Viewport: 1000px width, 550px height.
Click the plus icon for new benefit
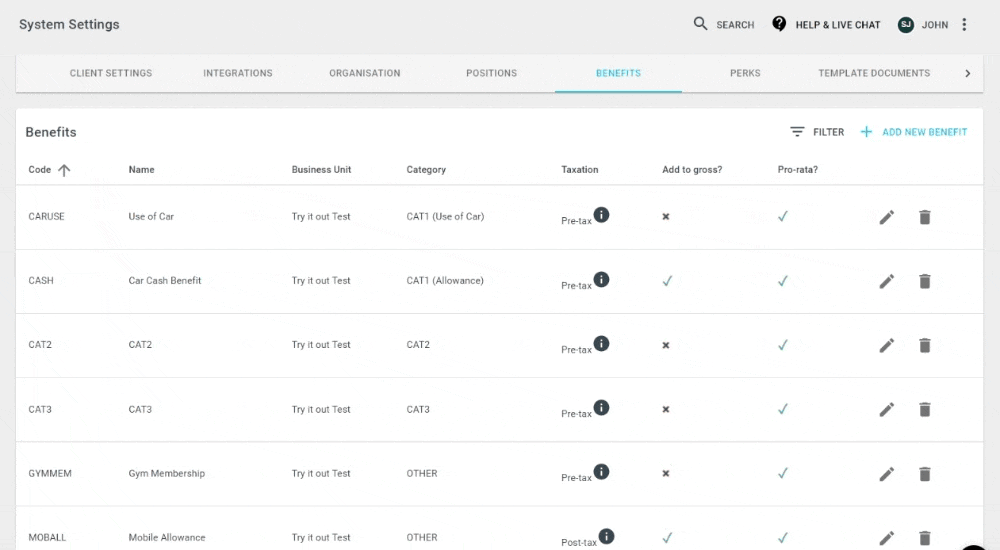click(866, 131)
